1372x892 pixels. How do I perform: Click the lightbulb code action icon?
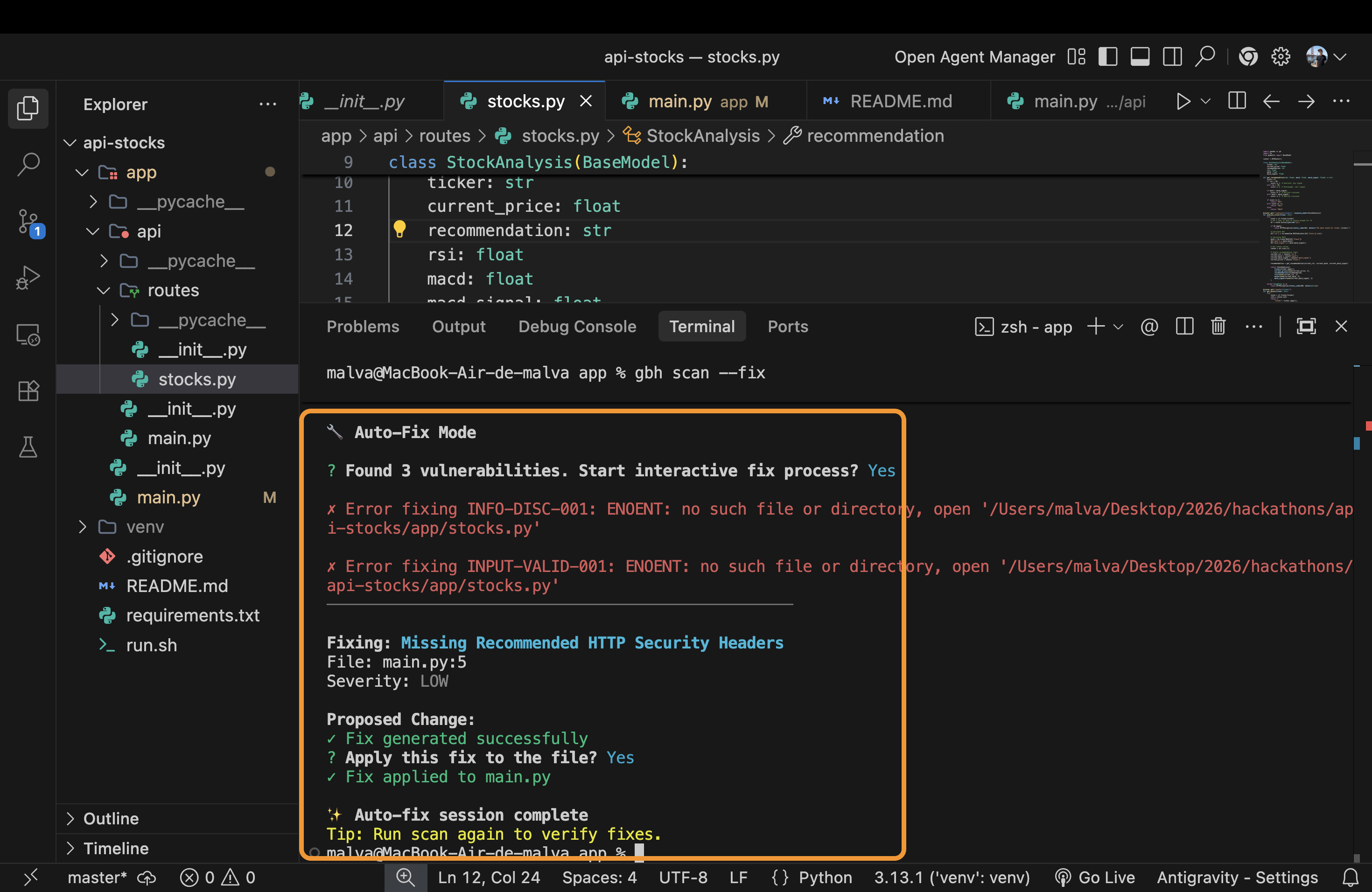coord(399,229)
